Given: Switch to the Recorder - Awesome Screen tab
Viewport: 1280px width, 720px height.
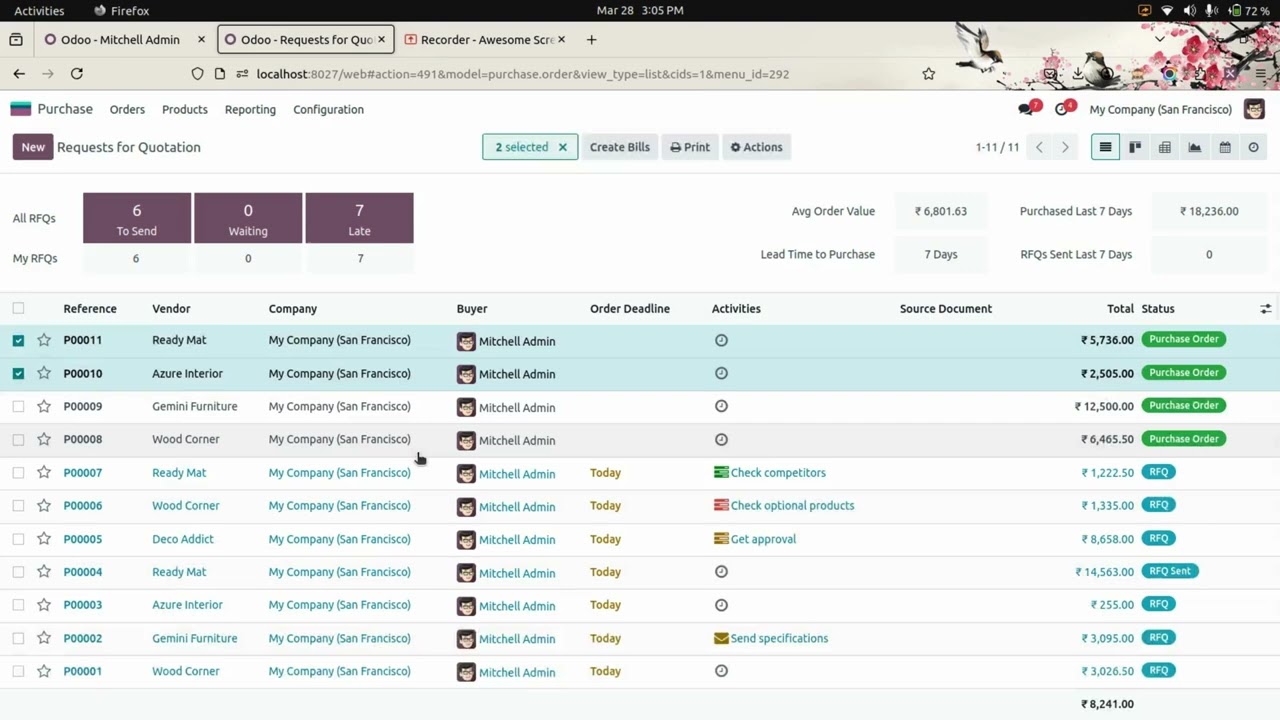Looking at the screenshot, I should coord(485,40).
